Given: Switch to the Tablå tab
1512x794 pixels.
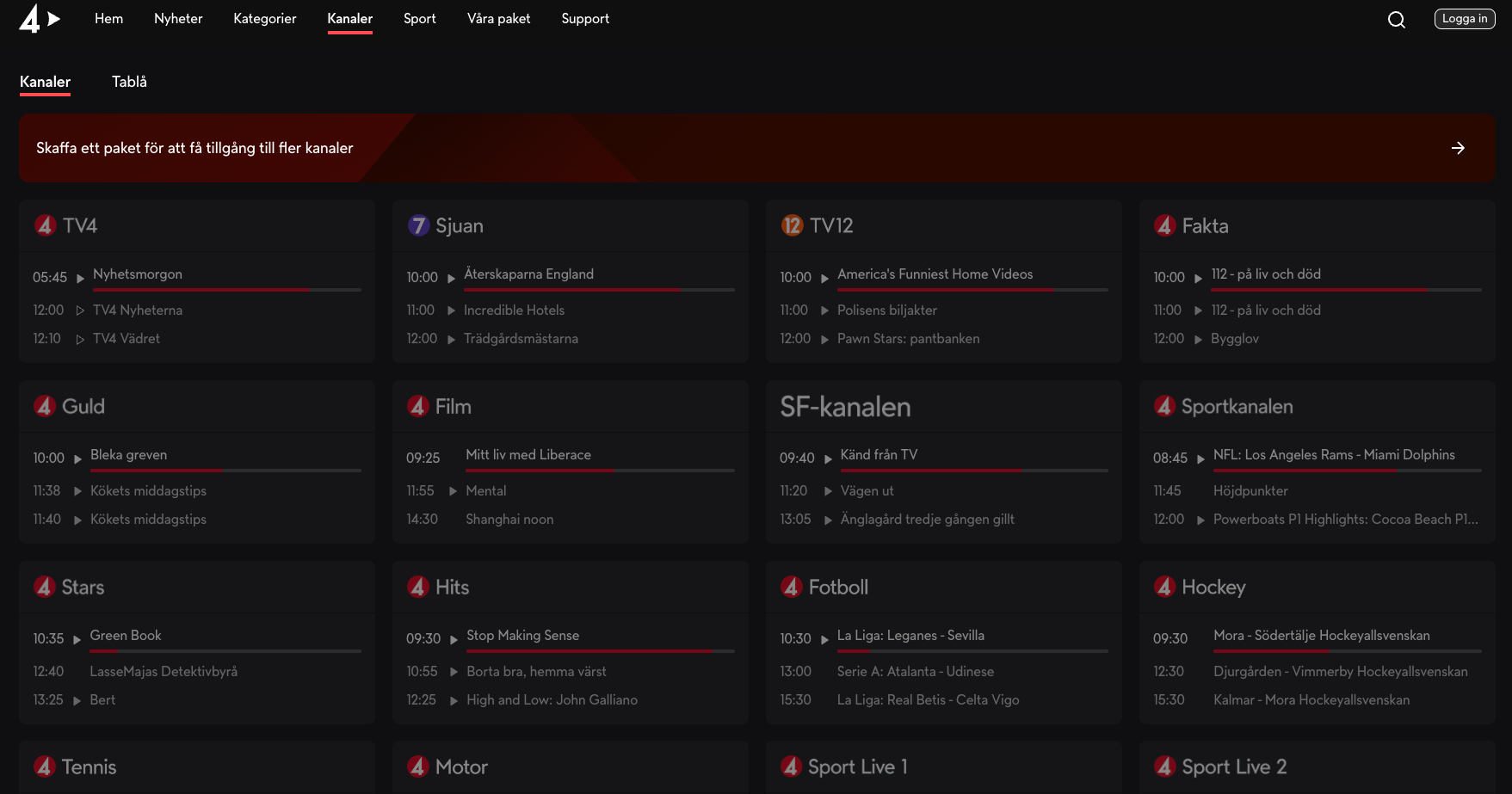Looking at the screenshot, I should (x=128, y=82).
